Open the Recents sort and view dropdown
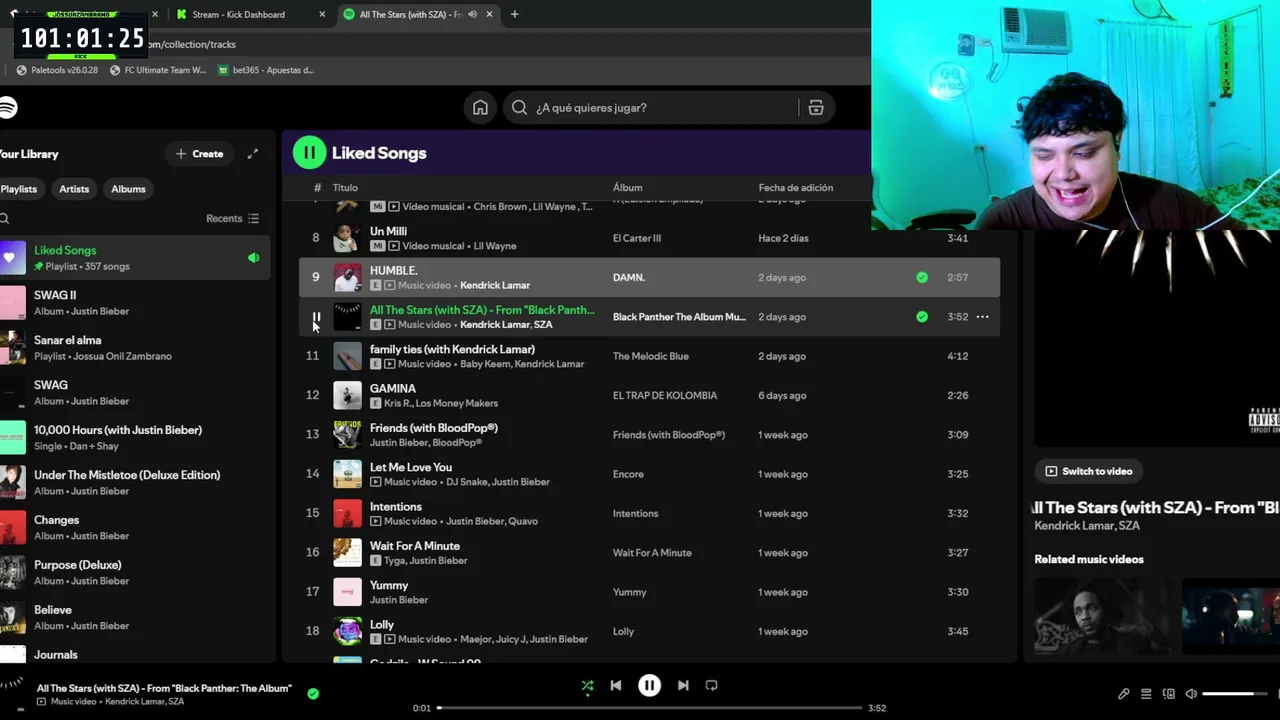This screenshot has height=720, width=1280. [233, 219]
